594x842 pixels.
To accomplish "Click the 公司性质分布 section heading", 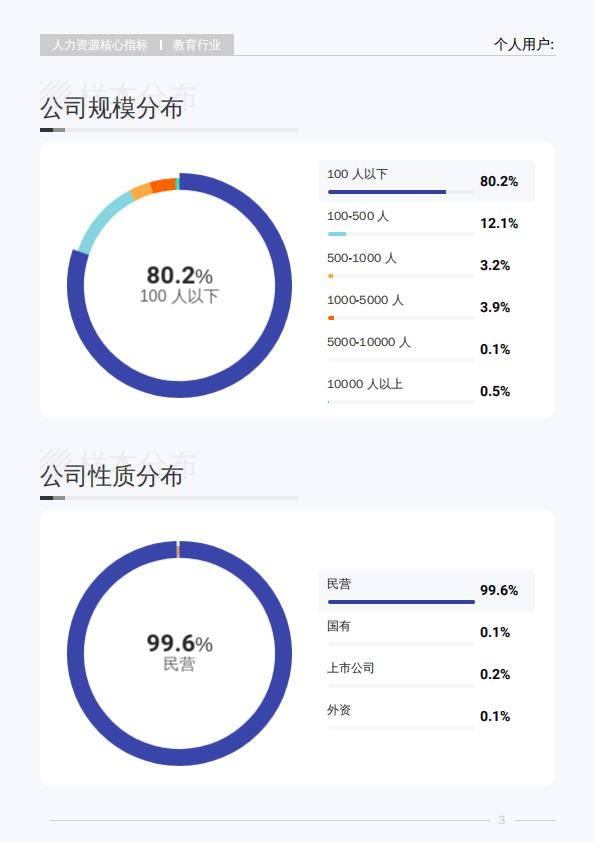I will (x=112, y=476).
